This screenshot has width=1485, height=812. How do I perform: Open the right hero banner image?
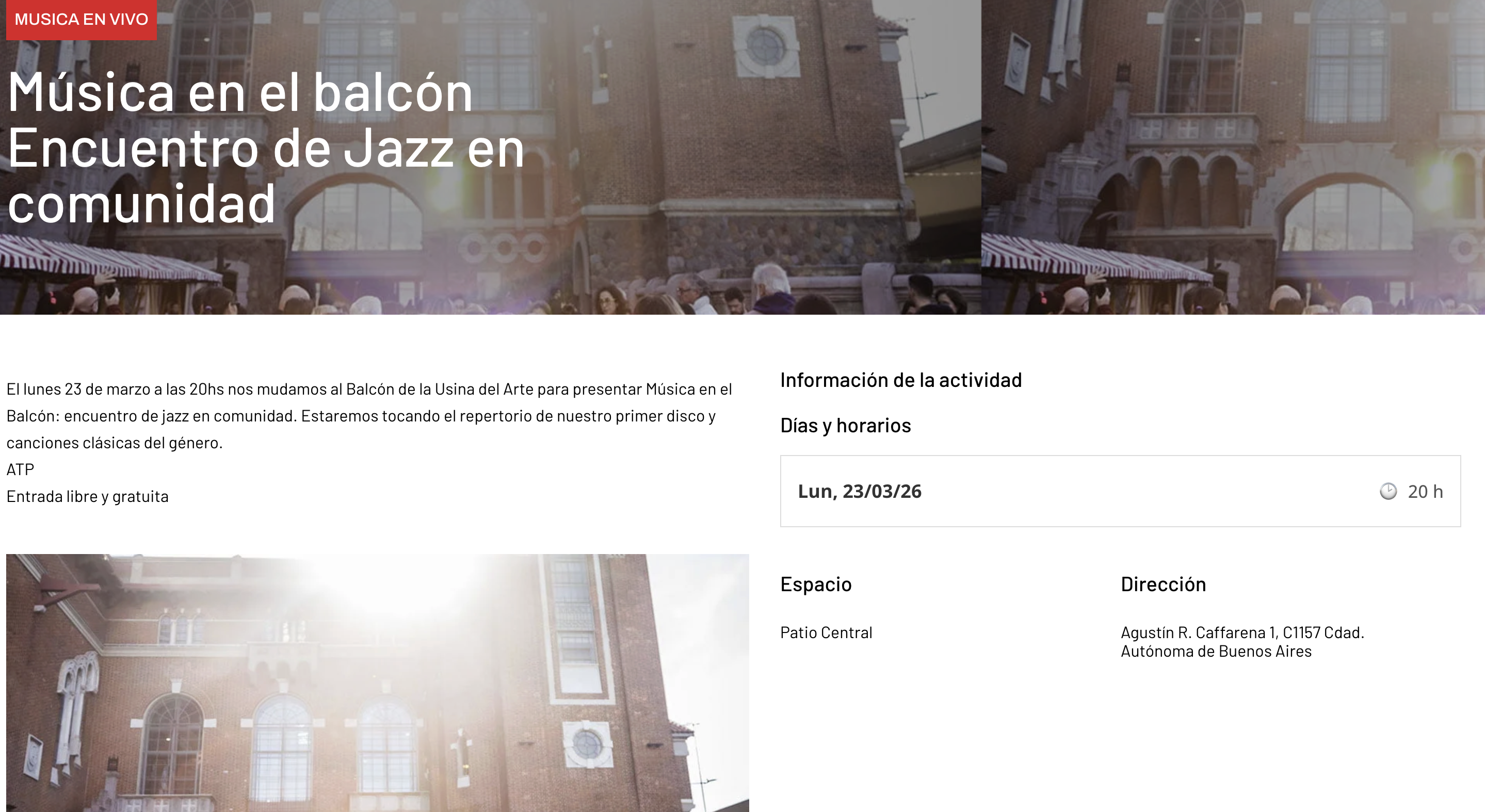(x=1233, y=157)
